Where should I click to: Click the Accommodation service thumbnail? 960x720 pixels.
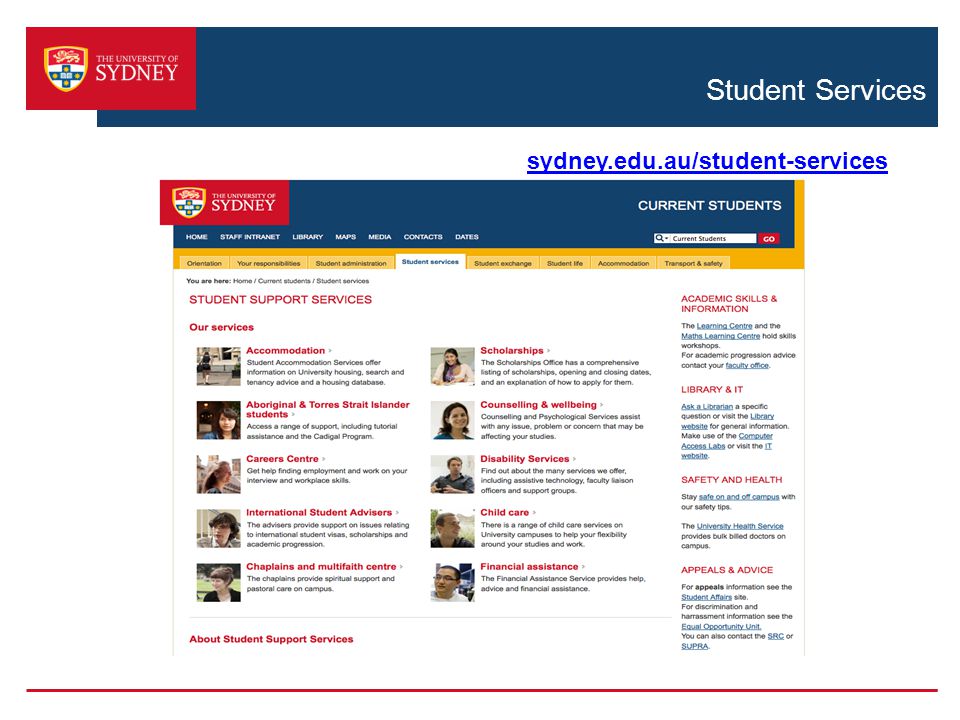point(219,366)
